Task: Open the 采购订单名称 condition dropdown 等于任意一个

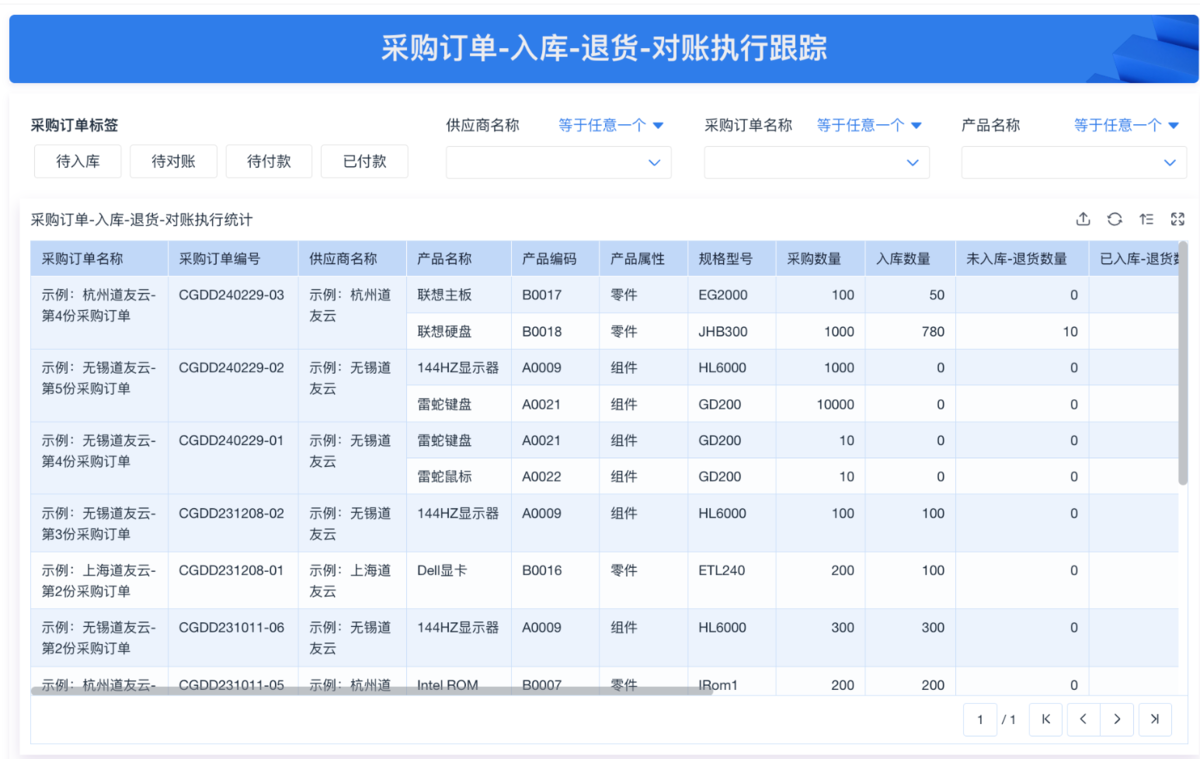Action: [869, 125]
